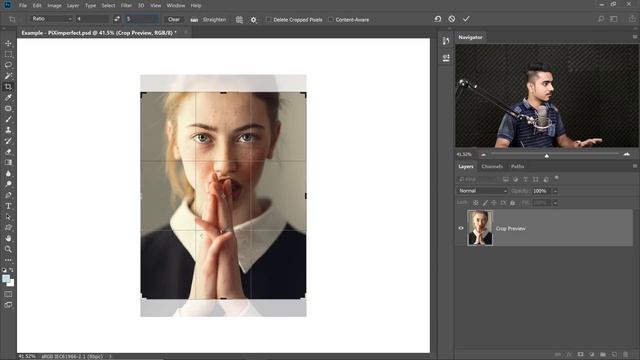The image size is (640, 360).
Task: Toggle the smart object layer filter
Action: point(546,180)
